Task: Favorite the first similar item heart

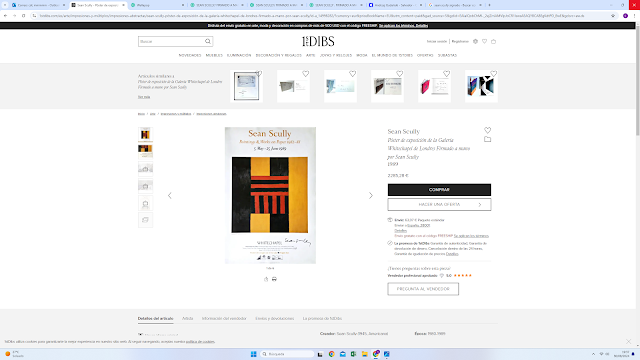Action: pos(259,73)
